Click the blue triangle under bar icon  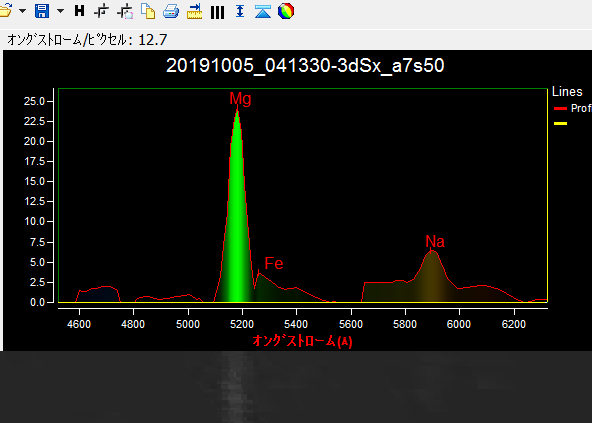pyautogui.click(x=263, y=11)
